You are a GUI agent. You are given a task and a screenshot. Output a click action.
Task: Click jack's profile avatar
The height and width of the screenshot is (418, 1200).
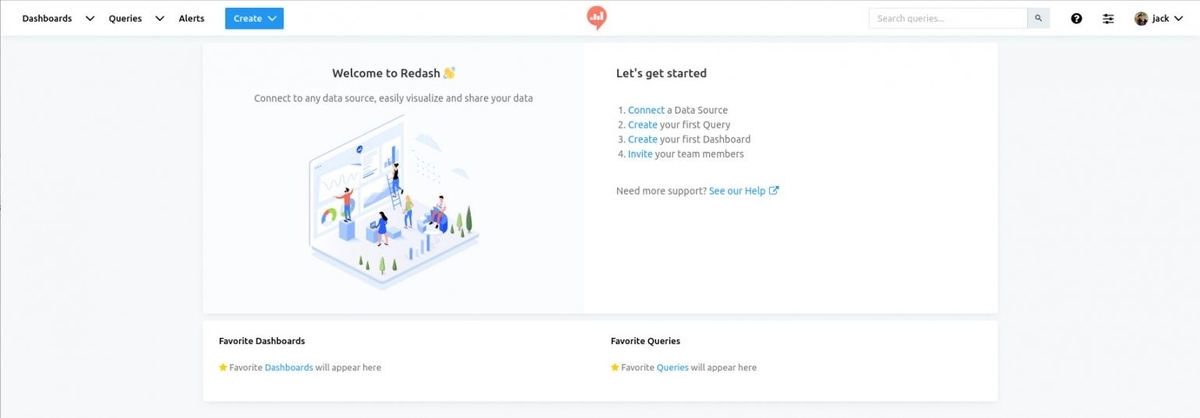[x=1141, y=18]
